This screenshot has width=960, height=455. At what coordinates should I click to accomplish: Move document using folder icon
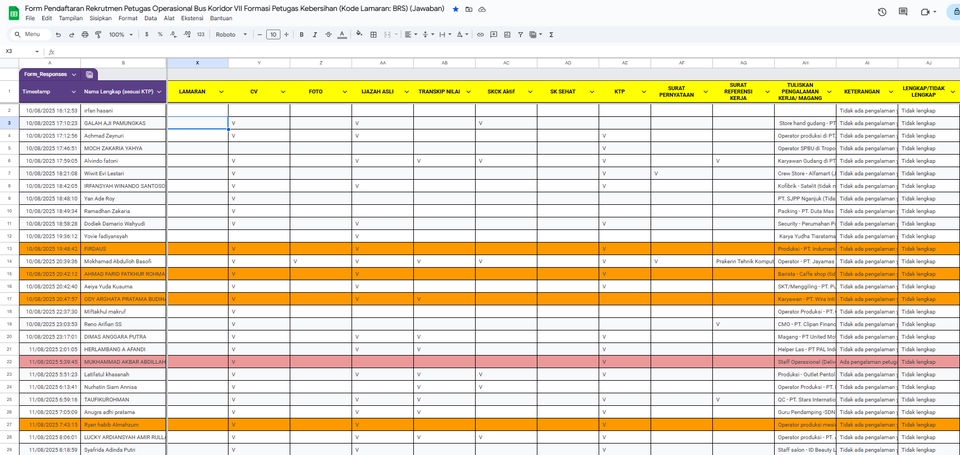pyautogui.click(x=468, y=10)
